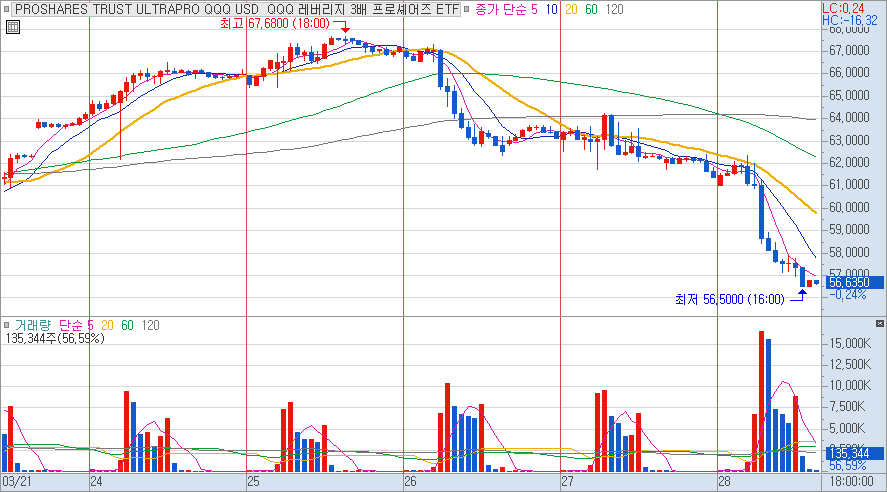Screen dimensions: 887x492
Task: Click the 58,0000 price axis label
Action: 849,252
